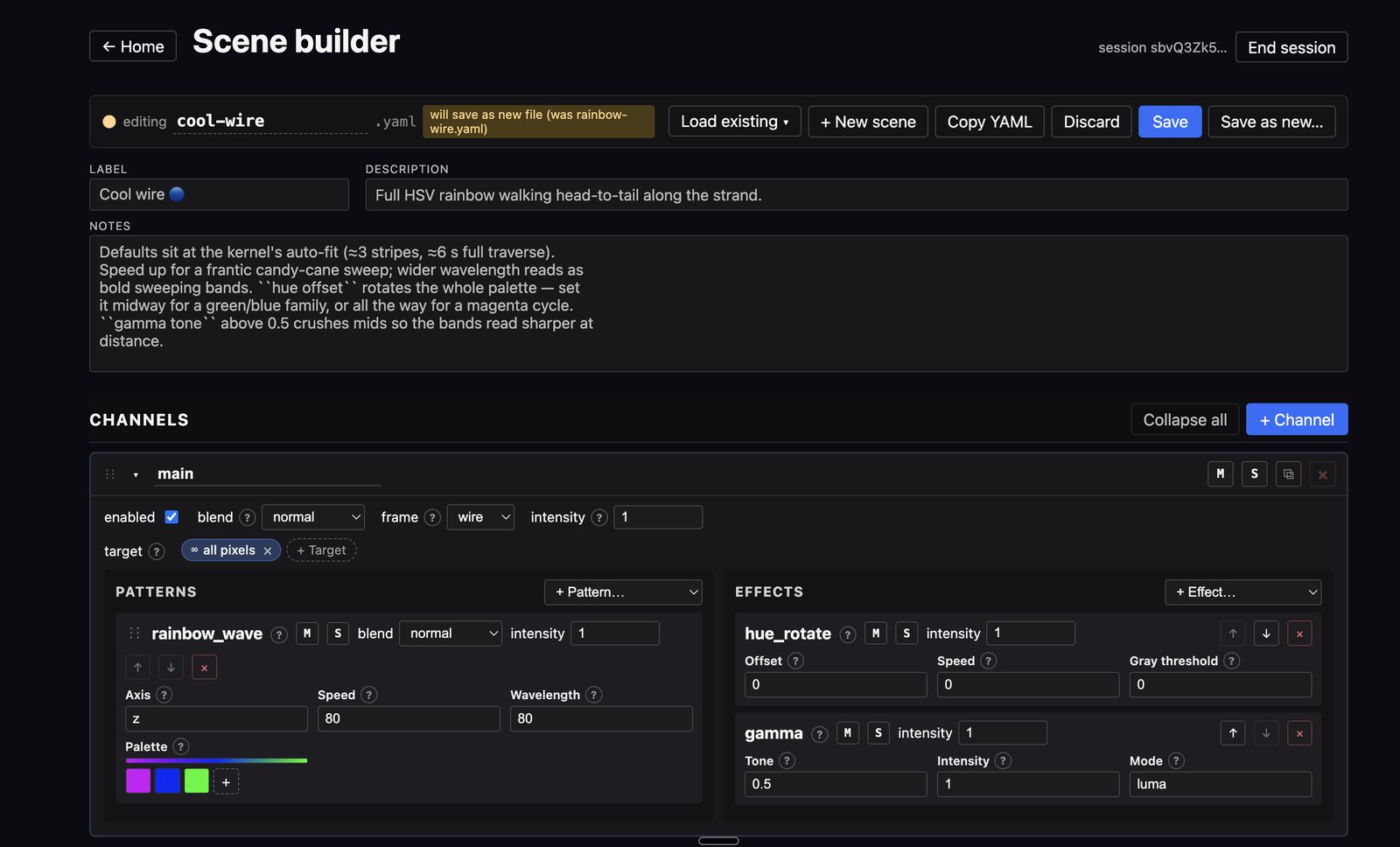Screen dimensions: 1400x847
Task: Show help for pattern Speed
Action: [368, 695]
